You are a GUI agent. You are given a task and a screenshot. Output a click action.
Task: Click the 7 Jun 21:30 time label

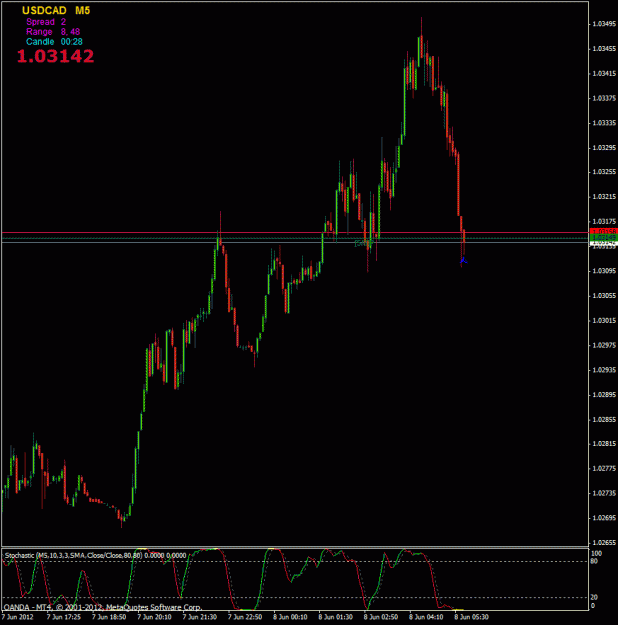click(200, 617)
